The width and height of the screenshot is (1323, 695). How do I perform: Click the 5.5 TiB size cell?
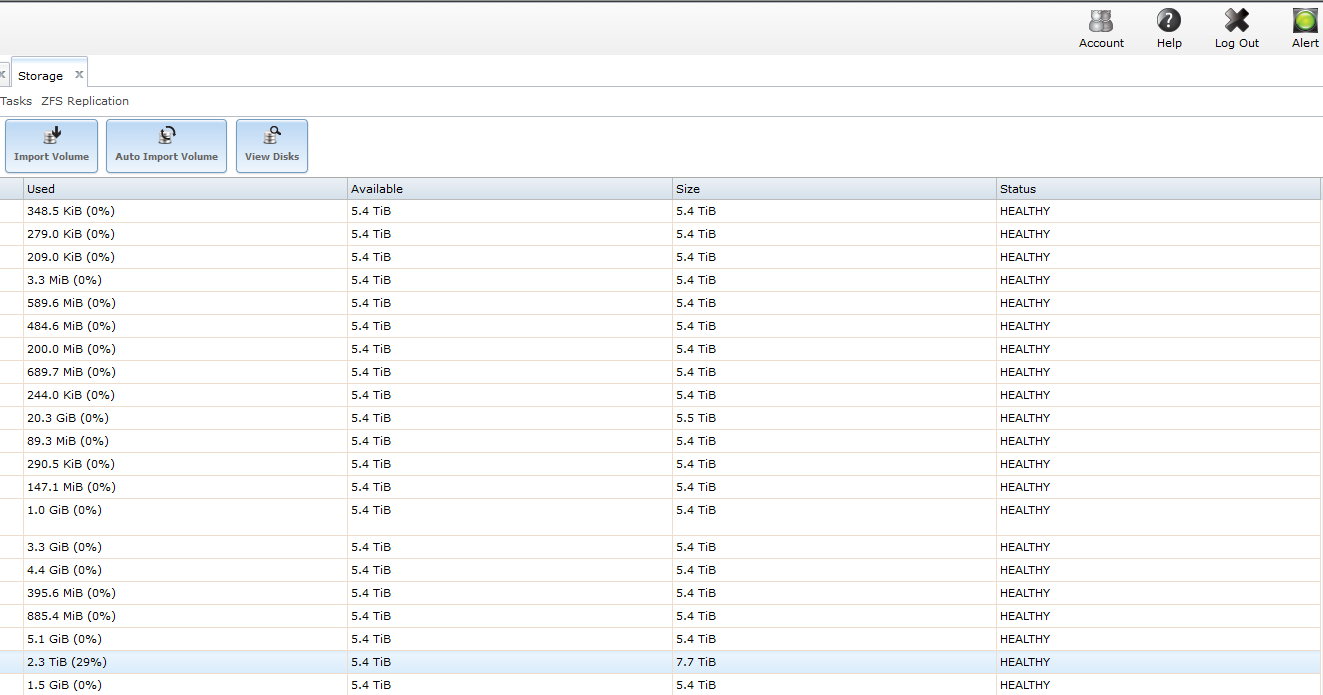[x=696, y=418]
